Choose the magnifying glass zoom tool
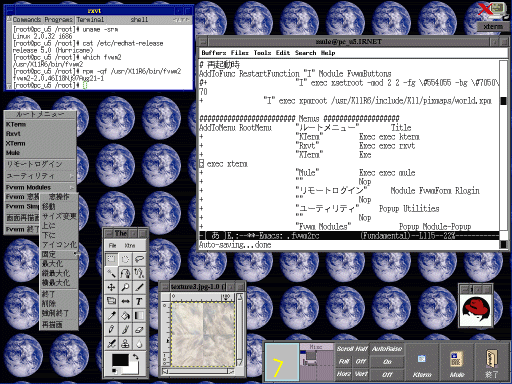This screenshot has width=512, height=384. pyautogui.click(x=125, y=287)
